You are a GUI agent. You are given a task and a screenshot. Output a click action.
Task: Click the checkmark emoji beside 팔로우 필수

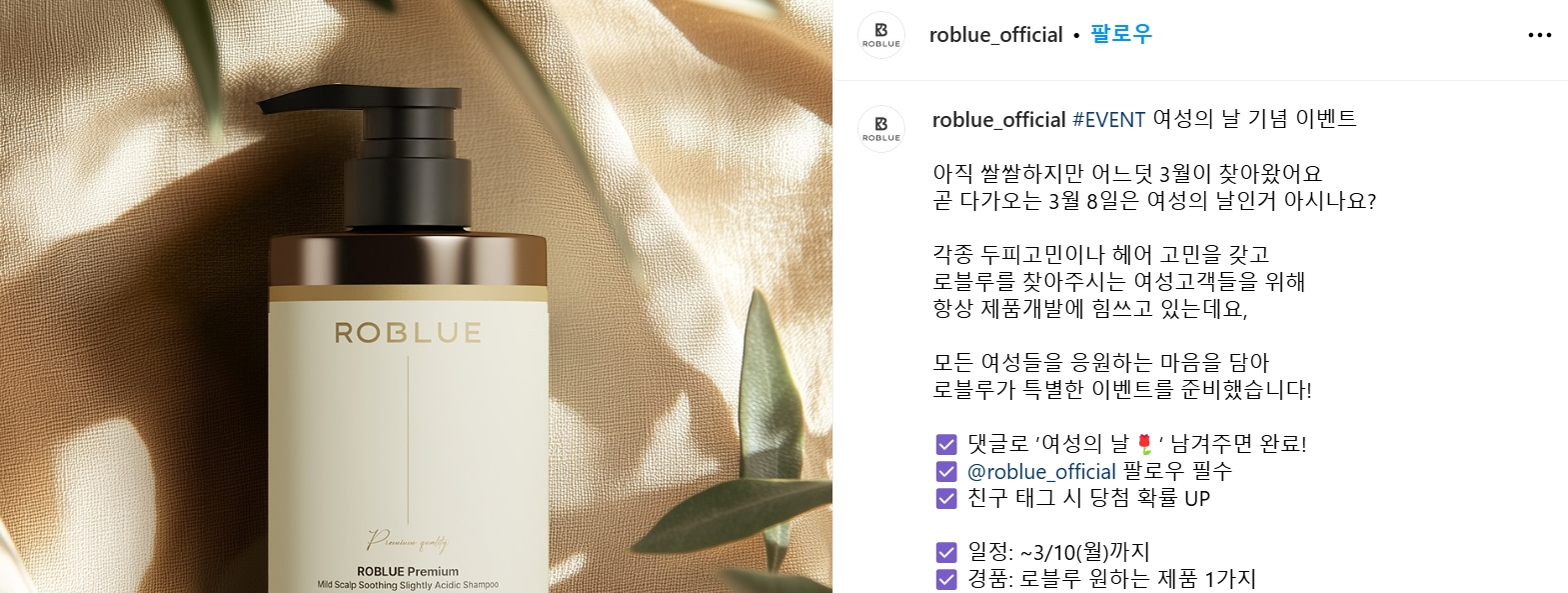click(945, 471)
